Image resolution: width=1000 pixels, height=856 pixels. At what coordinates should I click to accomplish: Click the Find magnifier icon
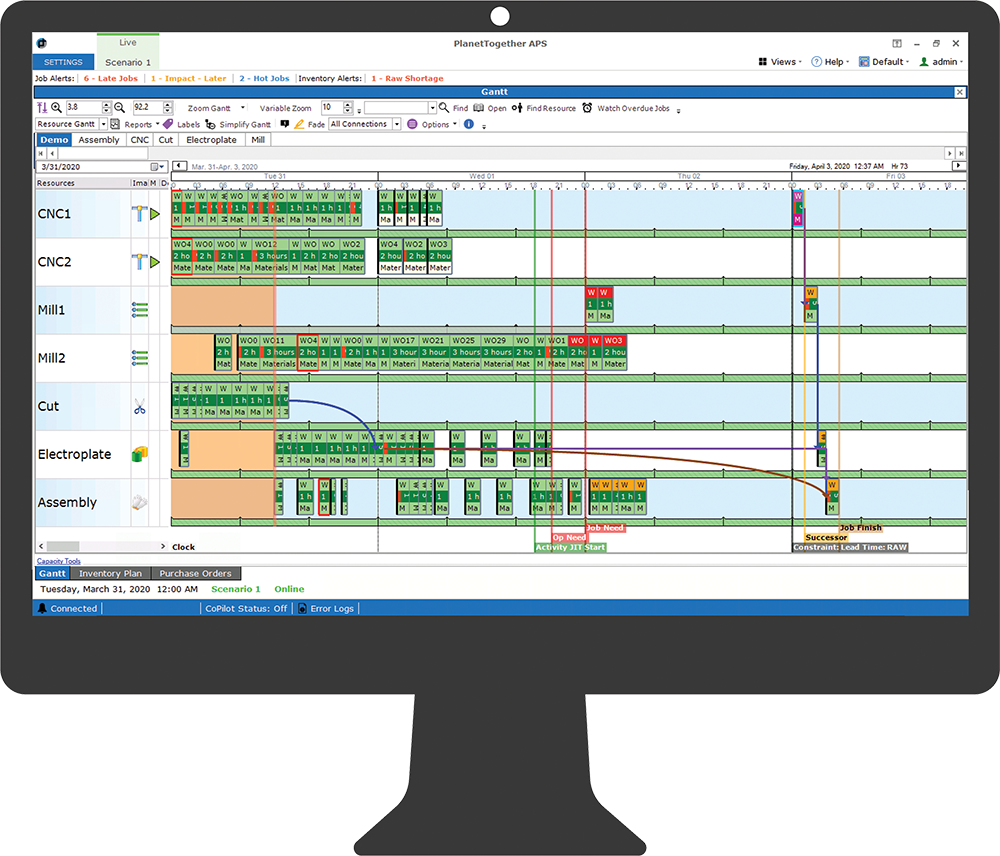(x=444, y=108)
